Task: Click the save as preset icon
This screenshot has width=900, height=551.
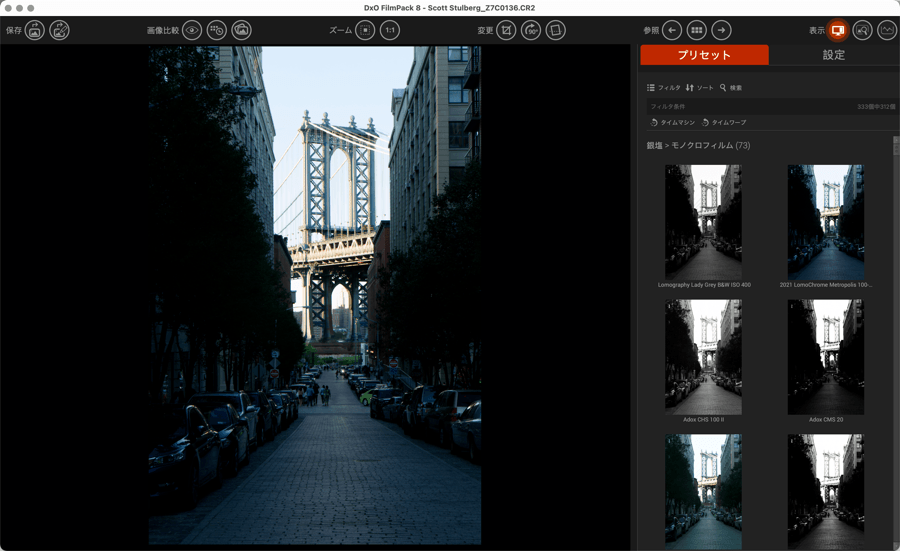Action: (x=60, y=31)
